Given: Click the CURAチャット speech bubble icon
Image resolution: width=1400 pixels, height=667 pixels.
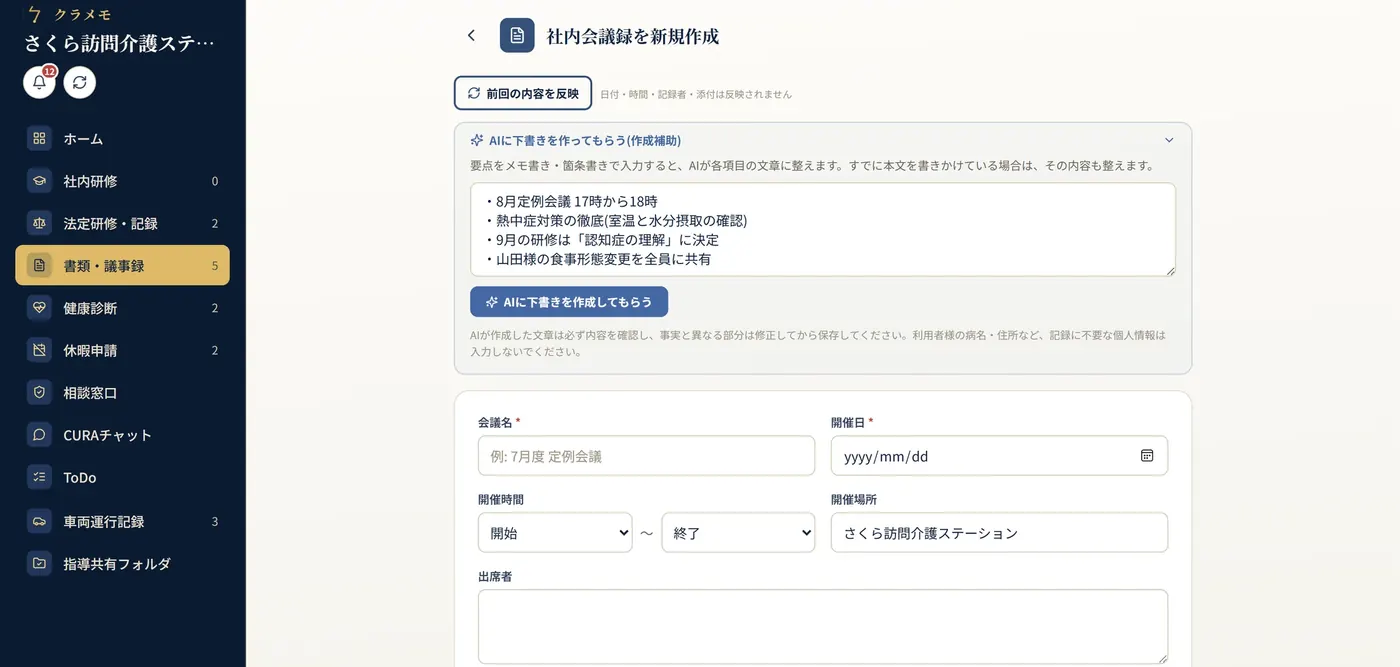Looking at the screenshot, I should pyautogui.click(x=39, y=435).
